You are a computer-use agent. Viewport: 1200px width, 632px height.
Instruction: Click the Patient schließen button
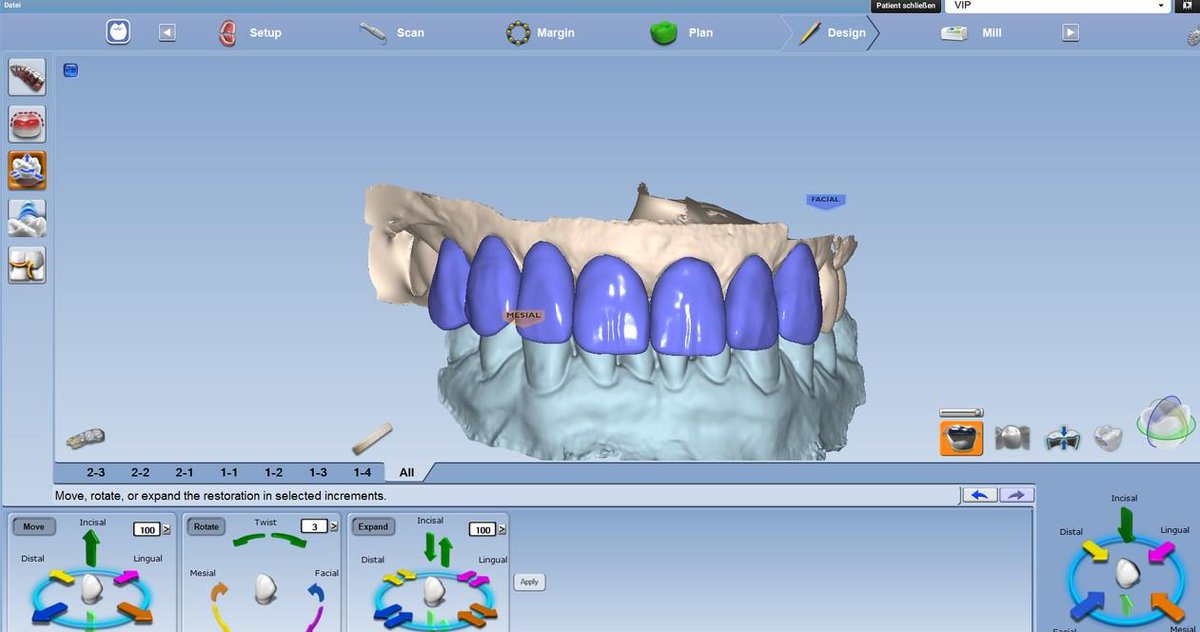[x=905, y=5]
